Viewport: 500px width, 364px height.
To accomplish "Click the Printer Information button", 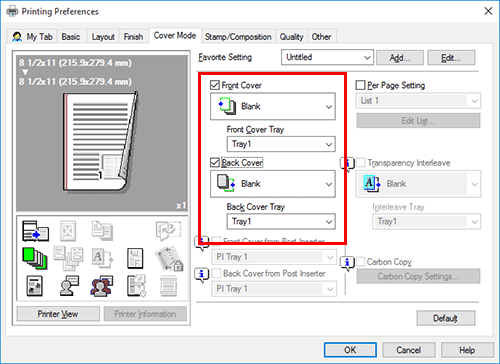I will tap(145, 314).
